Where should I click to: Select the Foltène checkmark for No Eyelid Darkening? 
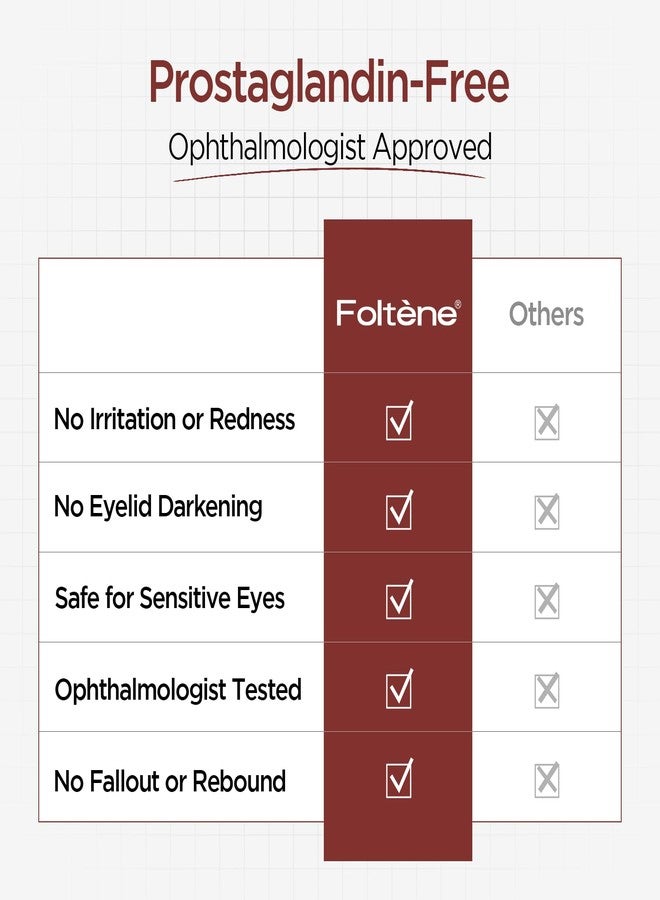(399, 510)
